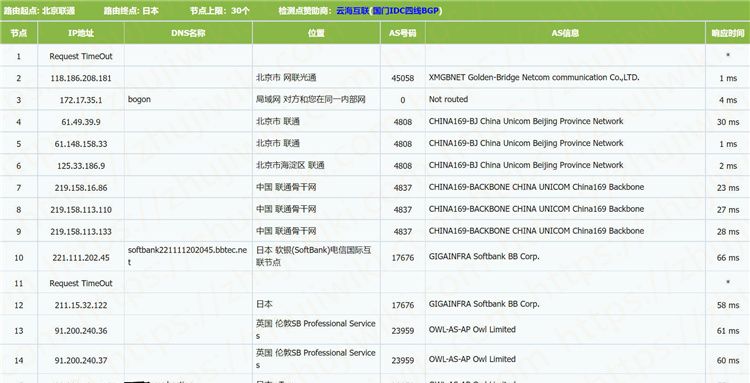Select IP address 221.111.202.45

pos(81,258)
